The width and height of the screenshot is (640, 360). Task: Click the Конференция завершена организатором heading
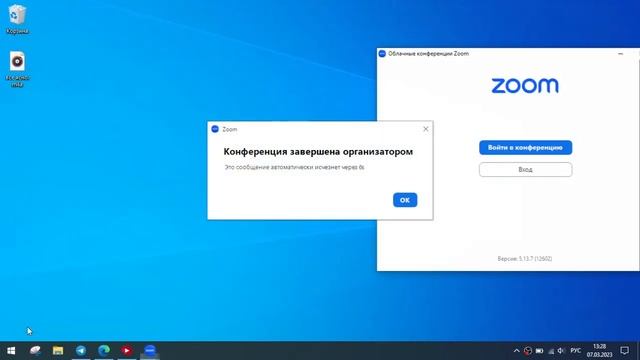[x=318, y=151]
